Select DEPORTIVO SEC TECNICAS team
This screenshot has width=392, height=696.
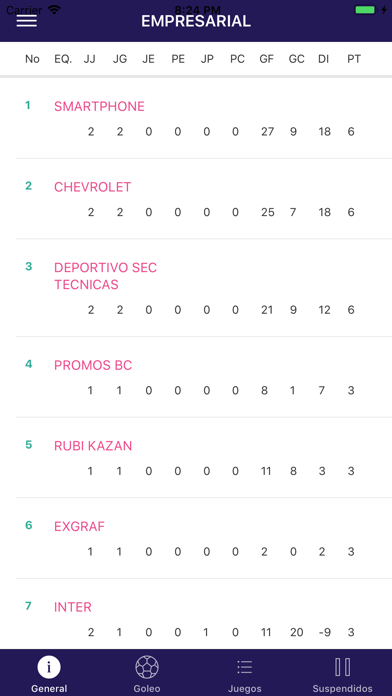click(x=106, y=276)
